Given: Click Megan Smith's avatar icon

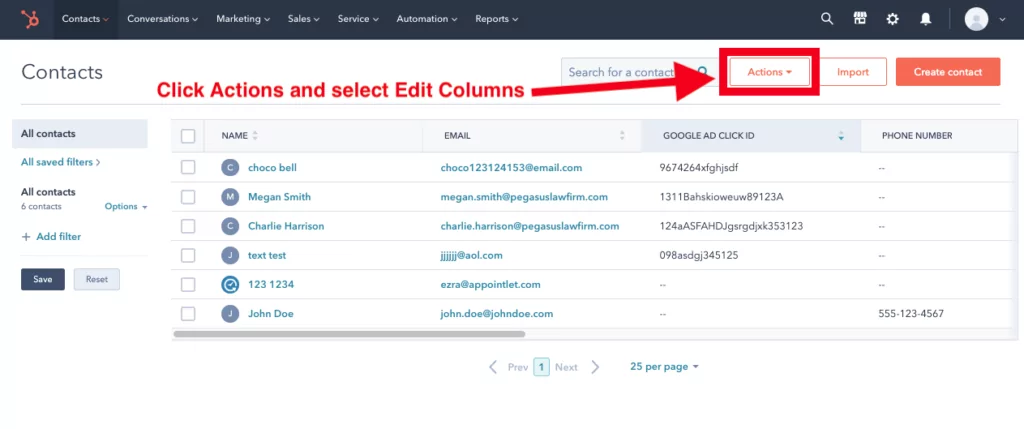Looking at the screenshot, I should 230,197.
